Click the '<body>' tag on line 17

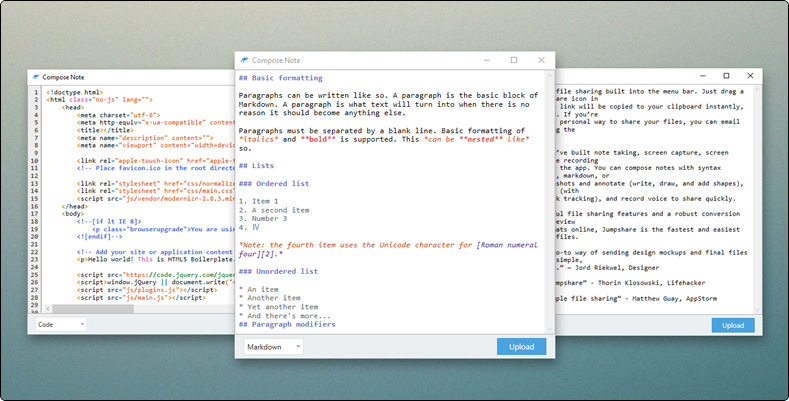pos(73,214)
